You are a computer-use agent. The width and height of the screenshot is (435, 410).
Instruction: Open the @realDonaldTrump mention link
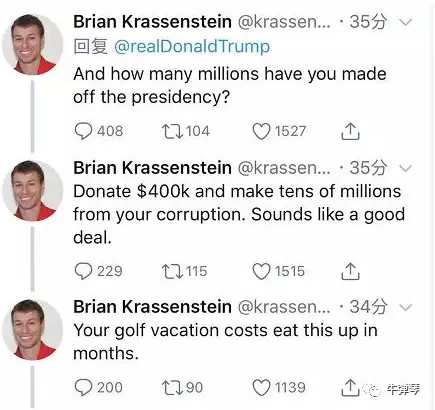click(192, 46)
